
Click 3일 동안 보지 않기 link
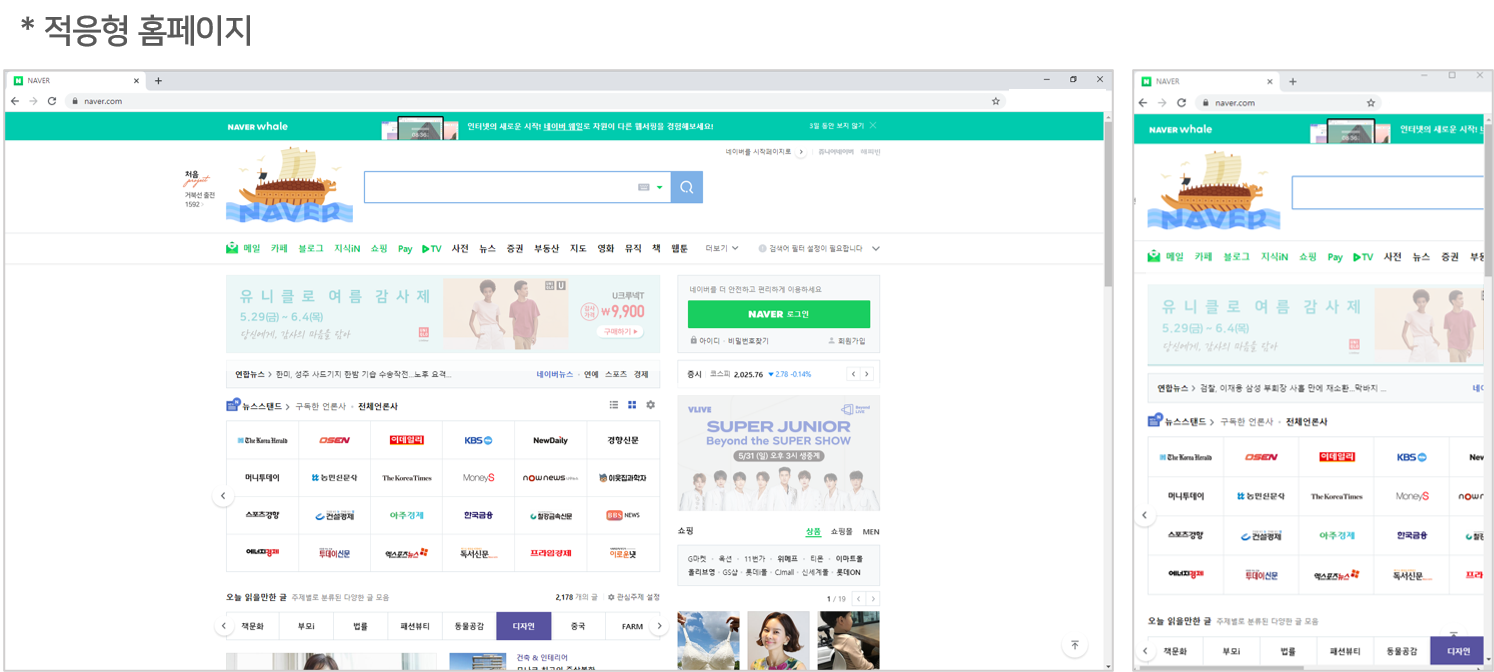[x=836, y=126]
